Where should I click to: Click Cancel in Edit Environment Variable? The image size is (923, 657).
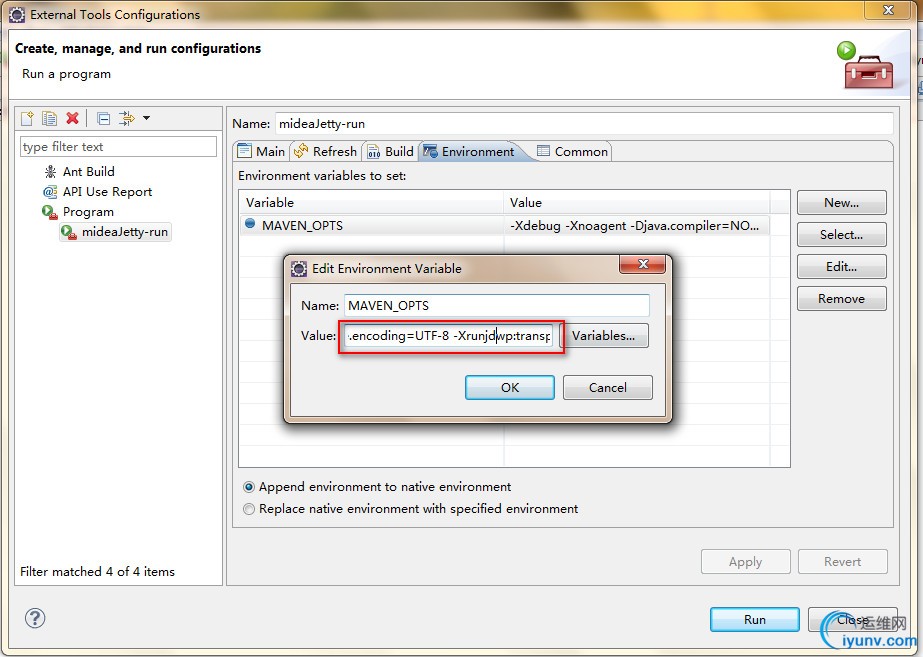point(607,387)
